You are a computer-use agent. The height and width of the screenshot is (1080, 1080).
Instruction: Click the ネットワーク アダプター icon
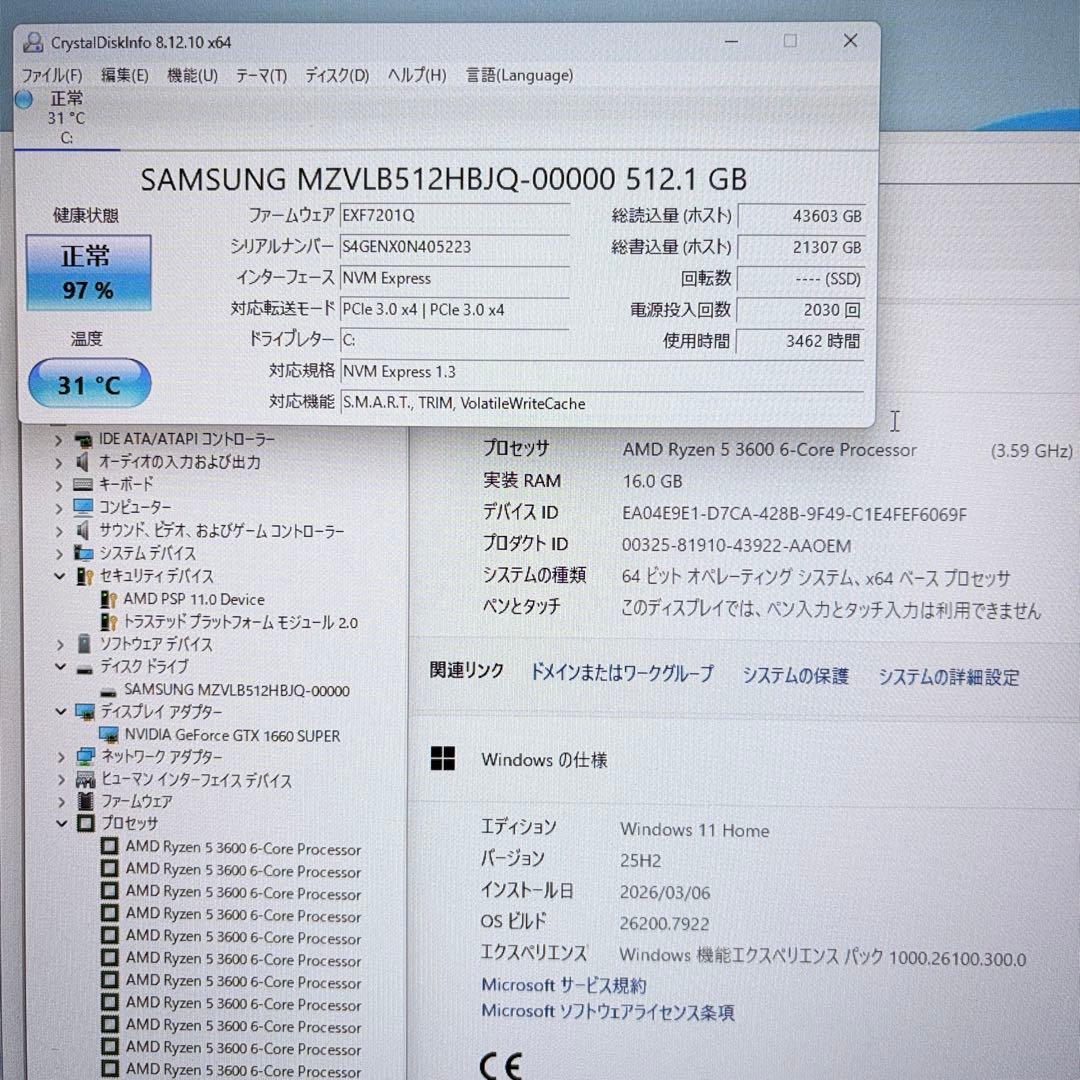click(85, 757)
